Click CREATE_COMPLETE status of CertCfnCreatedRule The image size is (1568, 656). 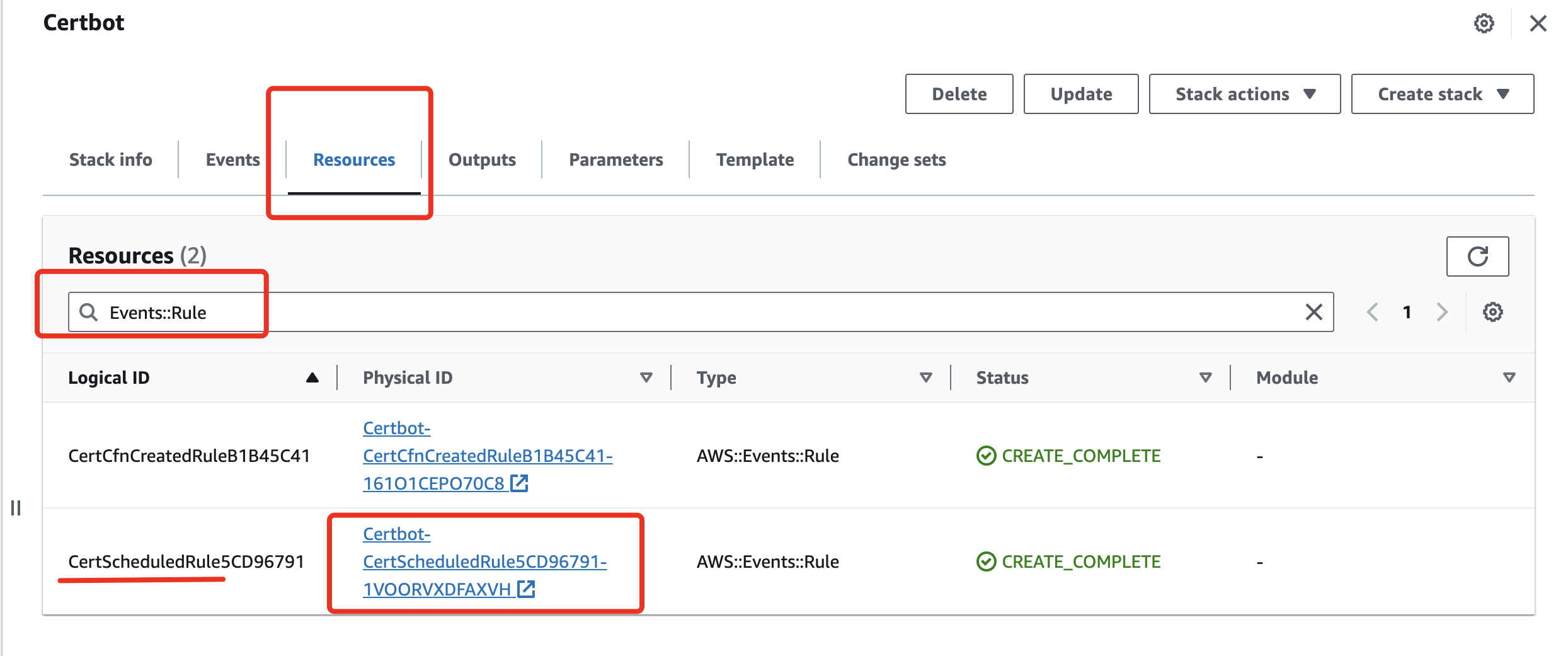coord(1068,456)
